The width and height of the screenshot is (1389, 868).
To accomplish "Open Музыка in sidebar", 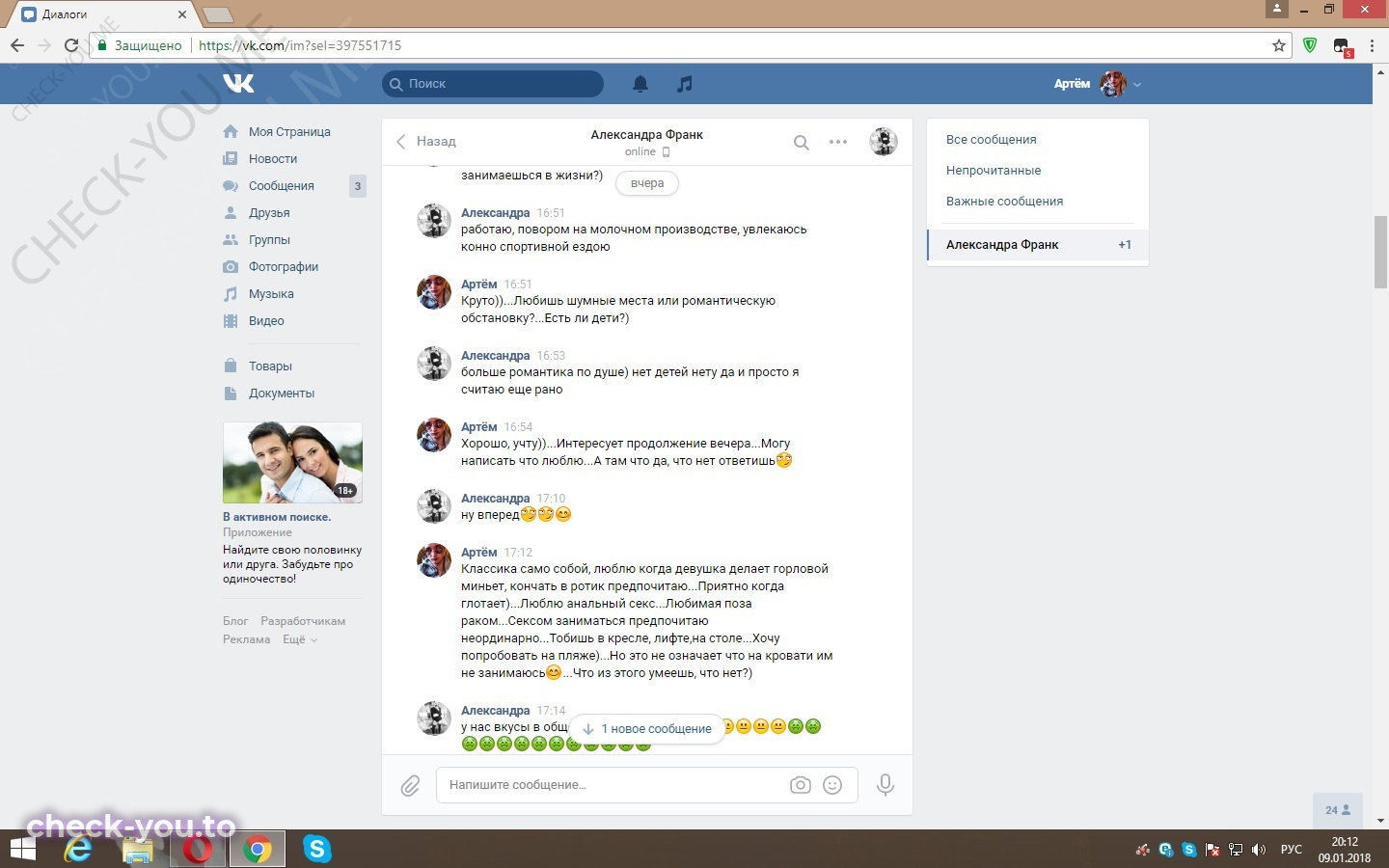I will click(x=271, y=294).
